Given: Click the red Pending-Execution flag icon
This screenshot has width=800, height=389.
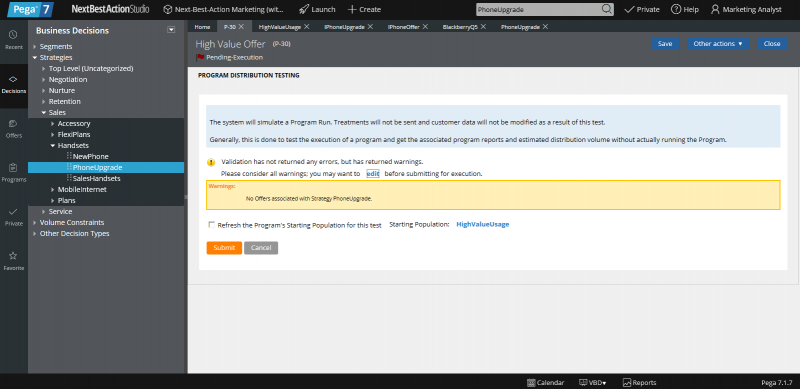Looking at the screenshot, I should coord(200,57).
